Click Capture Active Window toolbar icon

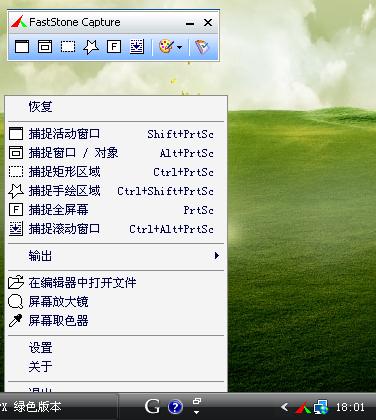click(x=22, y=47)
